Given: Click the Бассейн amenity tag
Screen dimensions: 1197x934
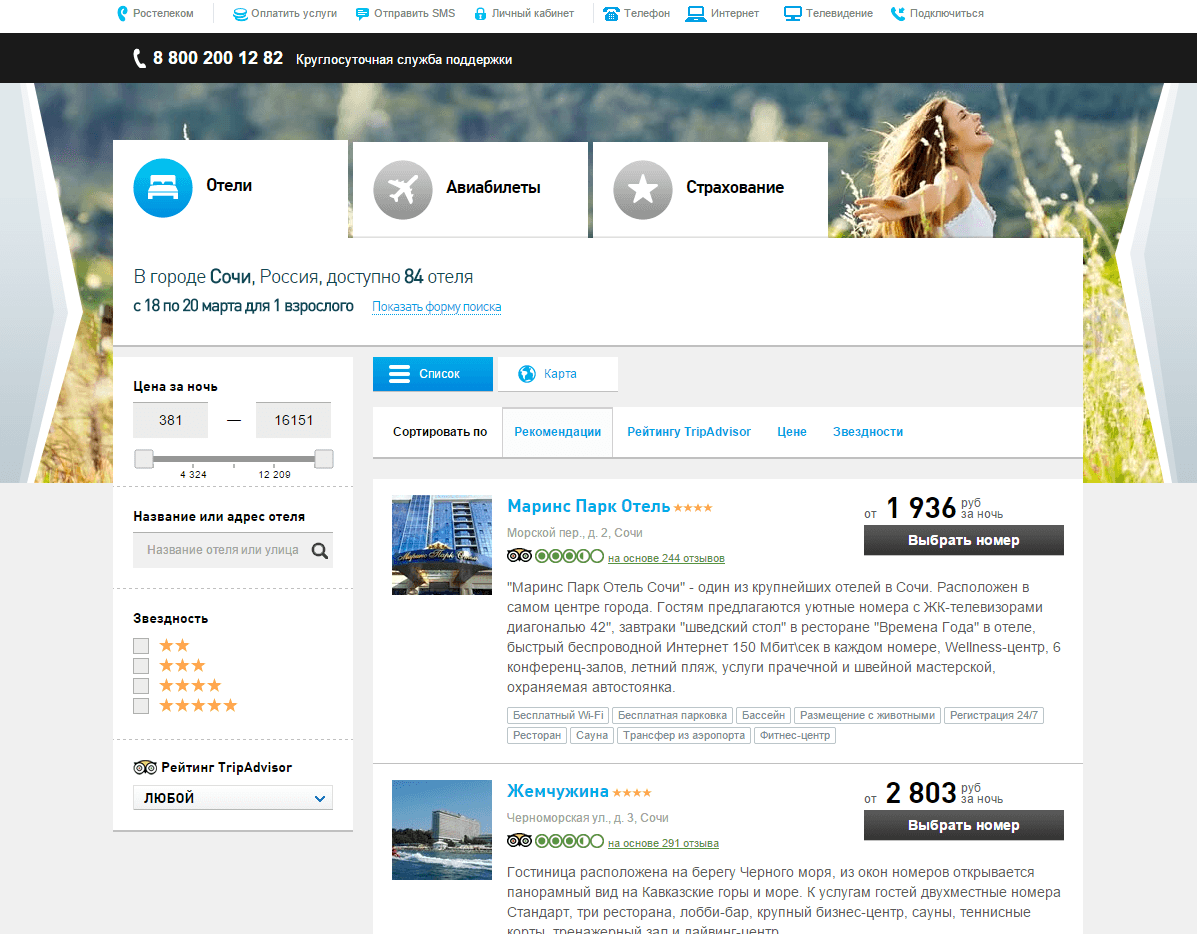Looking at the screenshot, I should tap(763, 716).
